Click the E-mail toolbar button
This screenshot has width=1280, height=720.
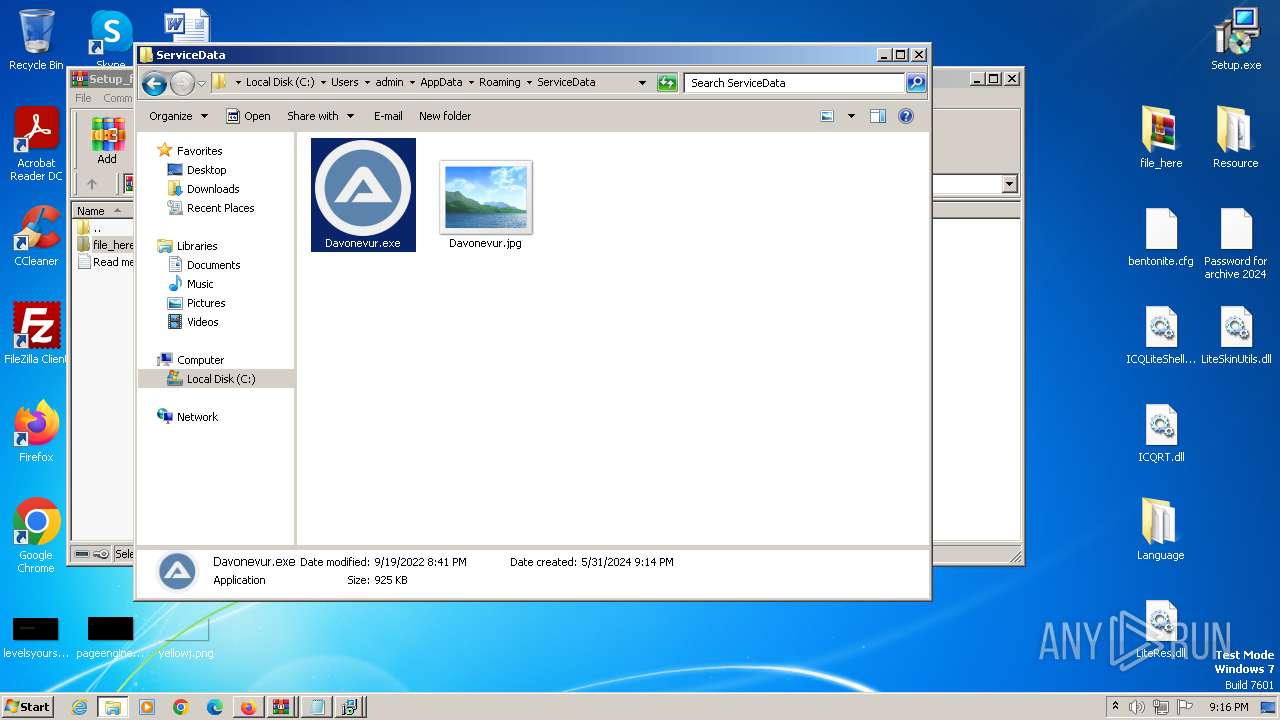[388, 116]
